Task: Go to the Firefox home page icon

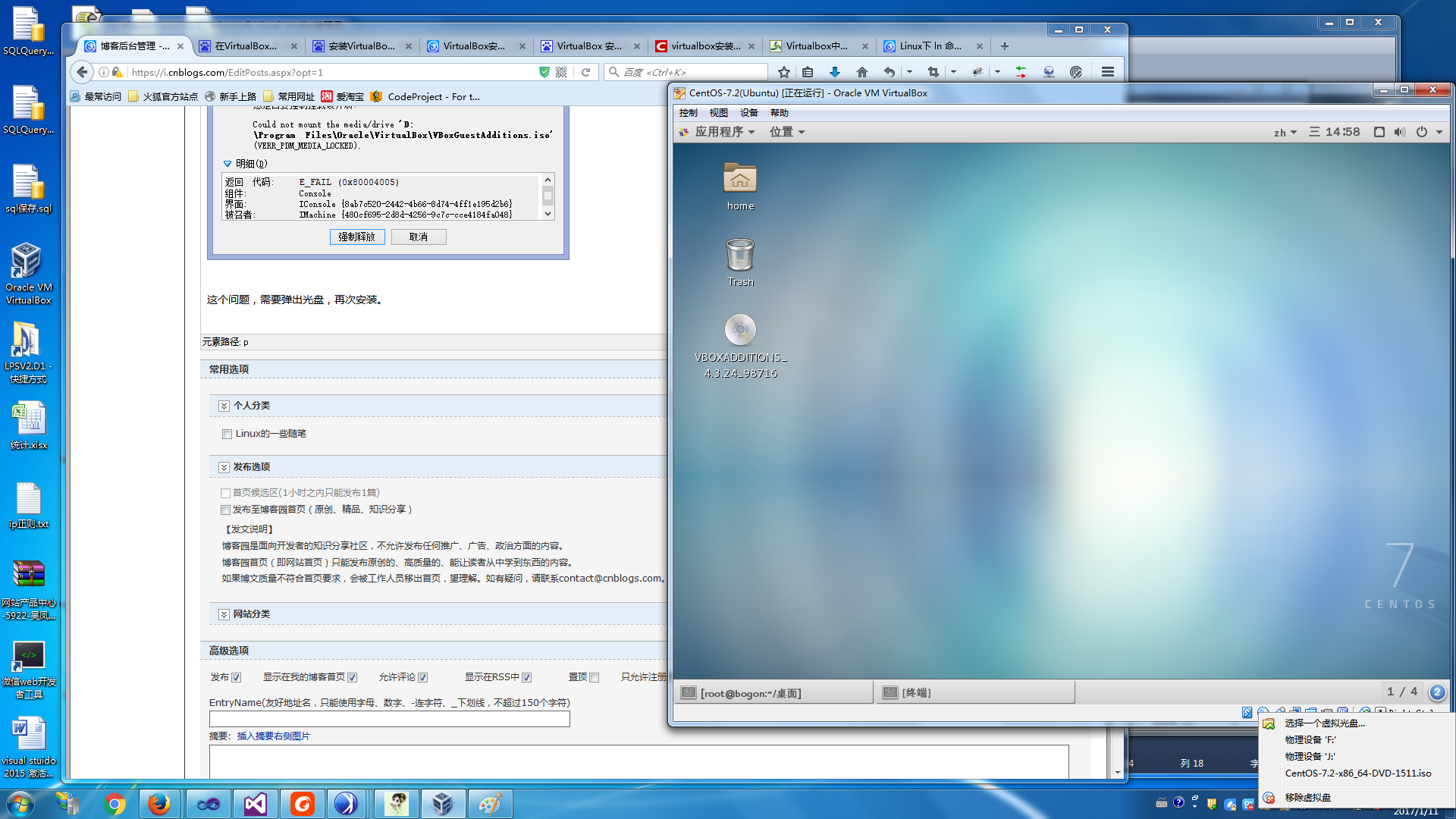Action: pos(862,72)
